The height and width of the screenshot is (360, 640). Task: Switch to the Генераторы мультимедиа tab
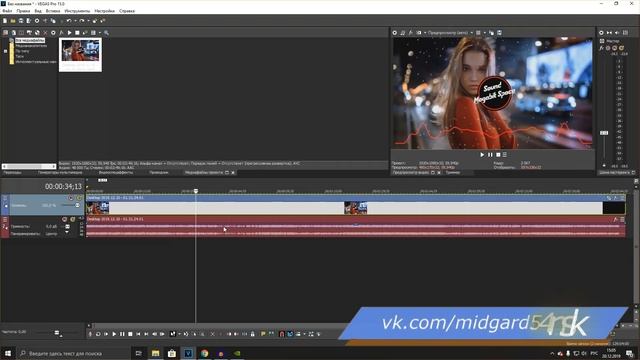click(x=60, y=173)
